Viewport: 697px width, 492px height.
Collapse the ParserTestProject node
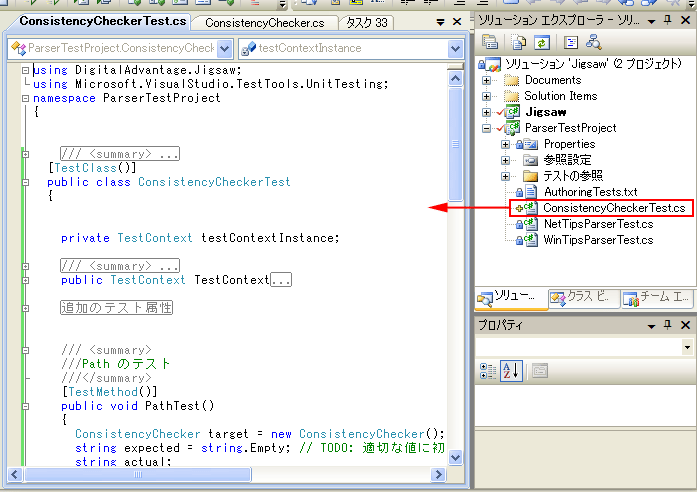click(x=486, y=128)
